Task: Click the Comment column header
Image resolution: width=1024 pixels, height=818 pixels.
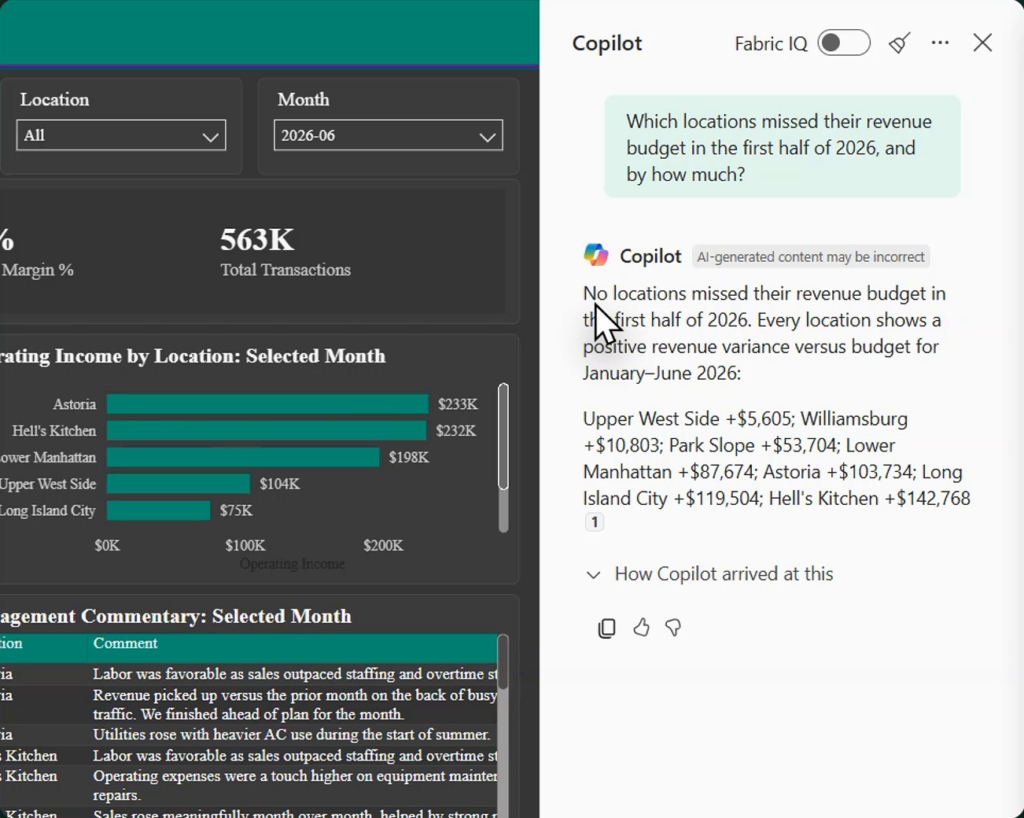Action: [125, 643]
